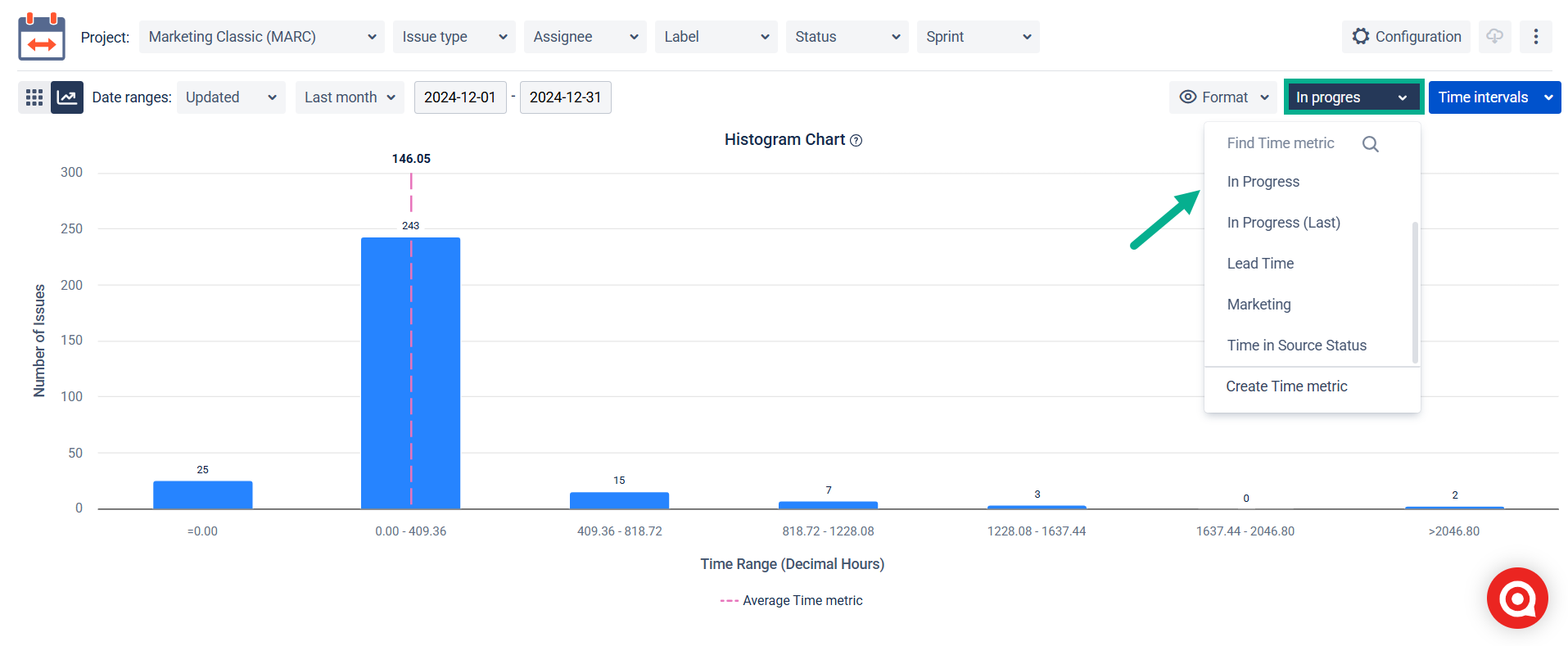Click Create Time metric
The width and height of the screenshot is (1568, 646).
pos(1286,386)
